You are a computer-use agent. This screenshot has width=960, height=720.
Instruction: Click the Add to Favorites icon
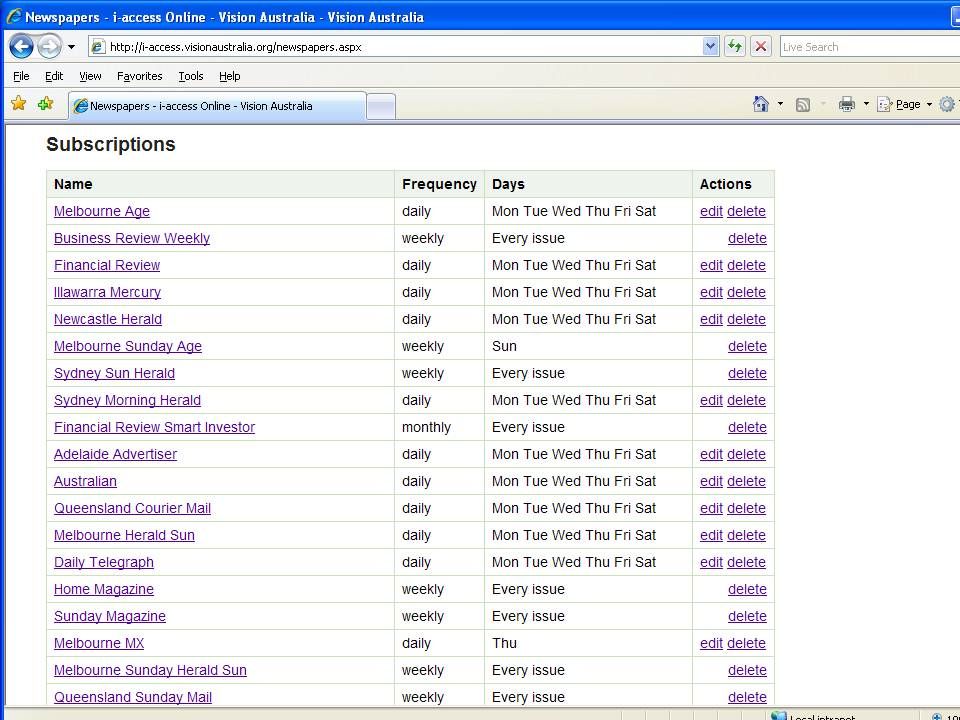tap(46, 104)
